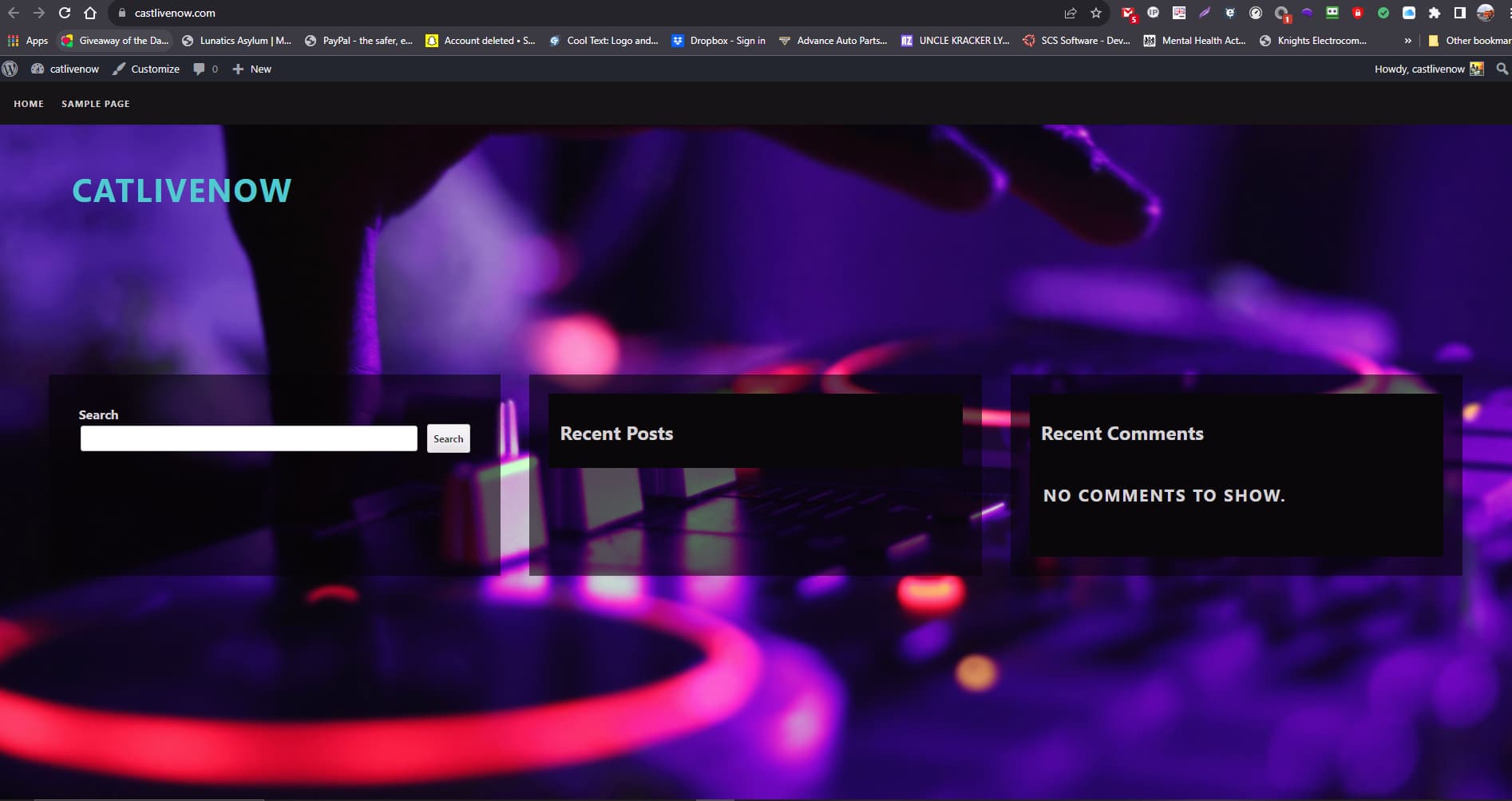Screen dimensions: 1512x801
Task: Reload the current page
Action: click(x=65, y=13)
